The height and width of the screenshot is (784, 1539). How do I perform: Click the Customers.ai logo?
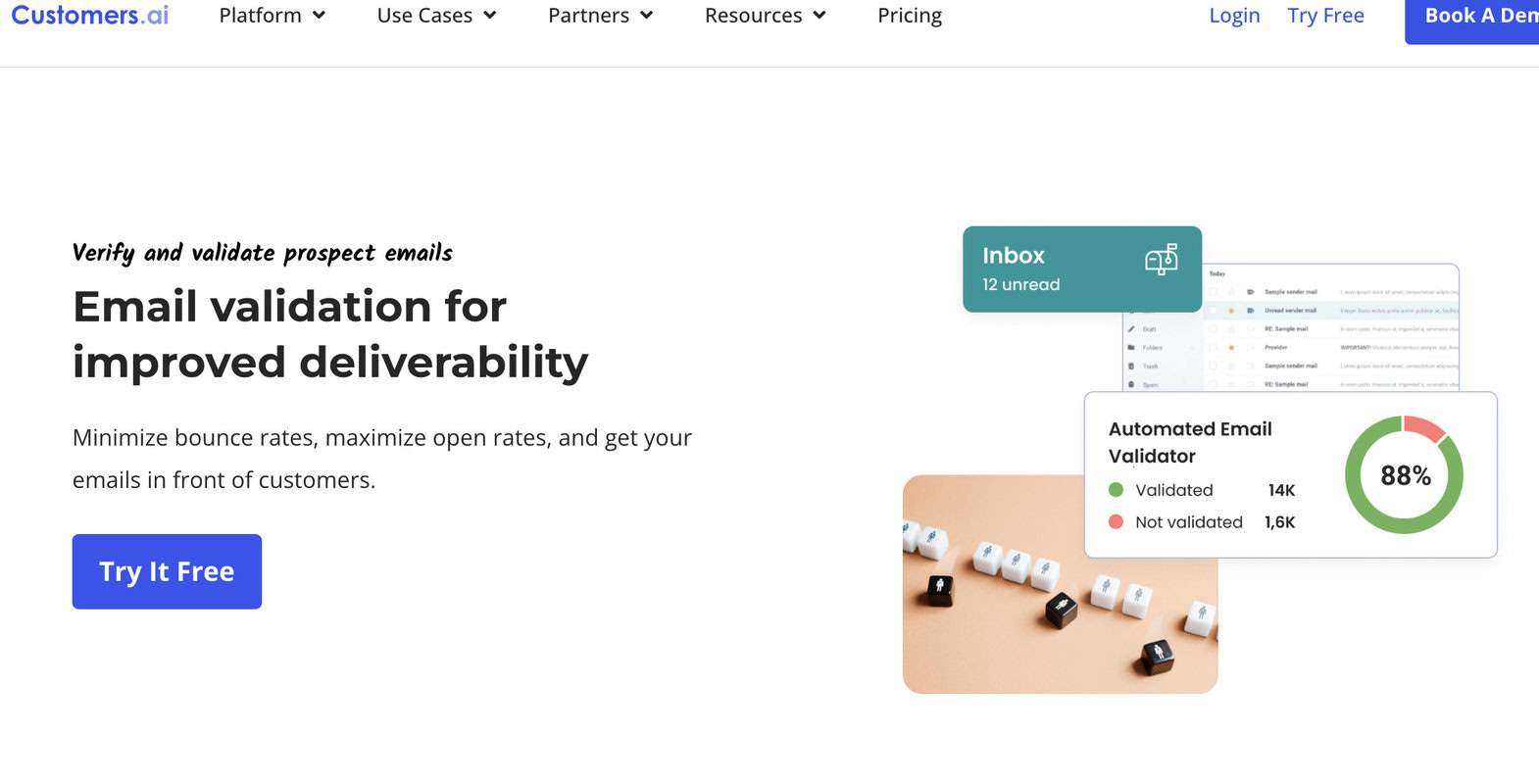pos(88,15)
